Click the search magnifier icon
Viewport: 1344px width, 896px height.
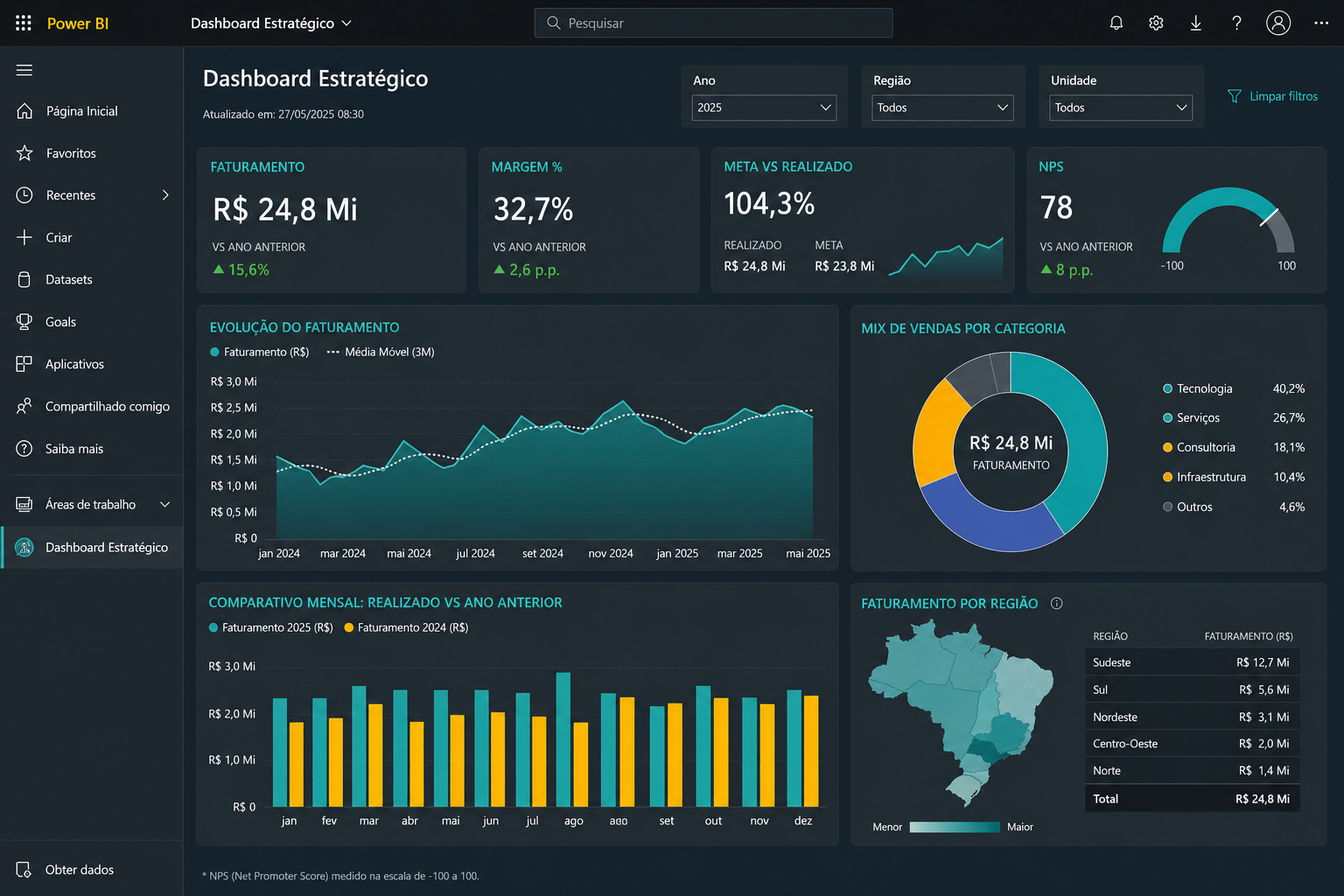click(x=554, y=23)
